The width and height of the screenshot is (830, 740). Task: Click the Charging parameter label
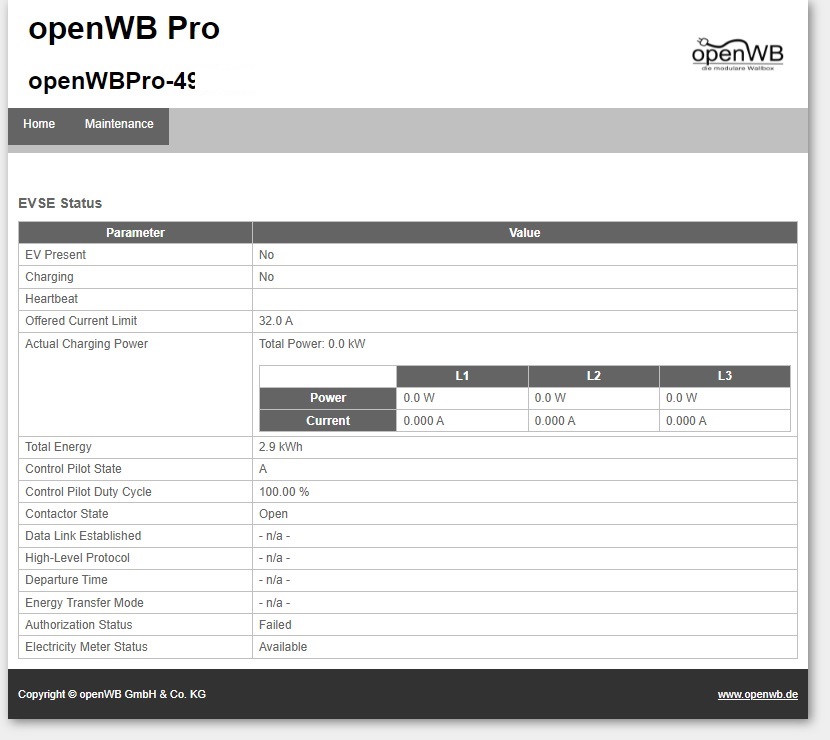pos(49,277)
